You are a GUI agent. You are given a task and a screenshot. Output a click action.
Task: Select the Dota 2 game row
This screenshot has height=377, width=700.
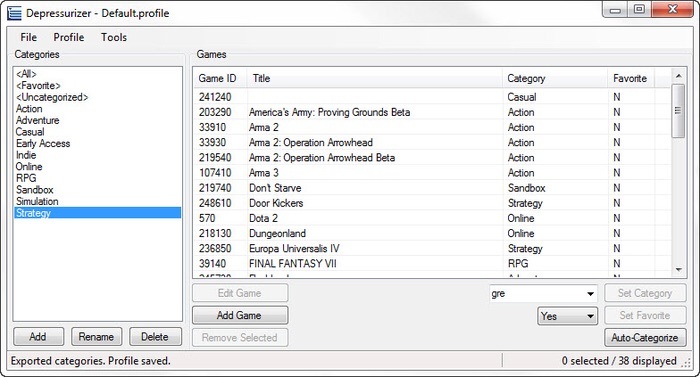coord(432,218)
